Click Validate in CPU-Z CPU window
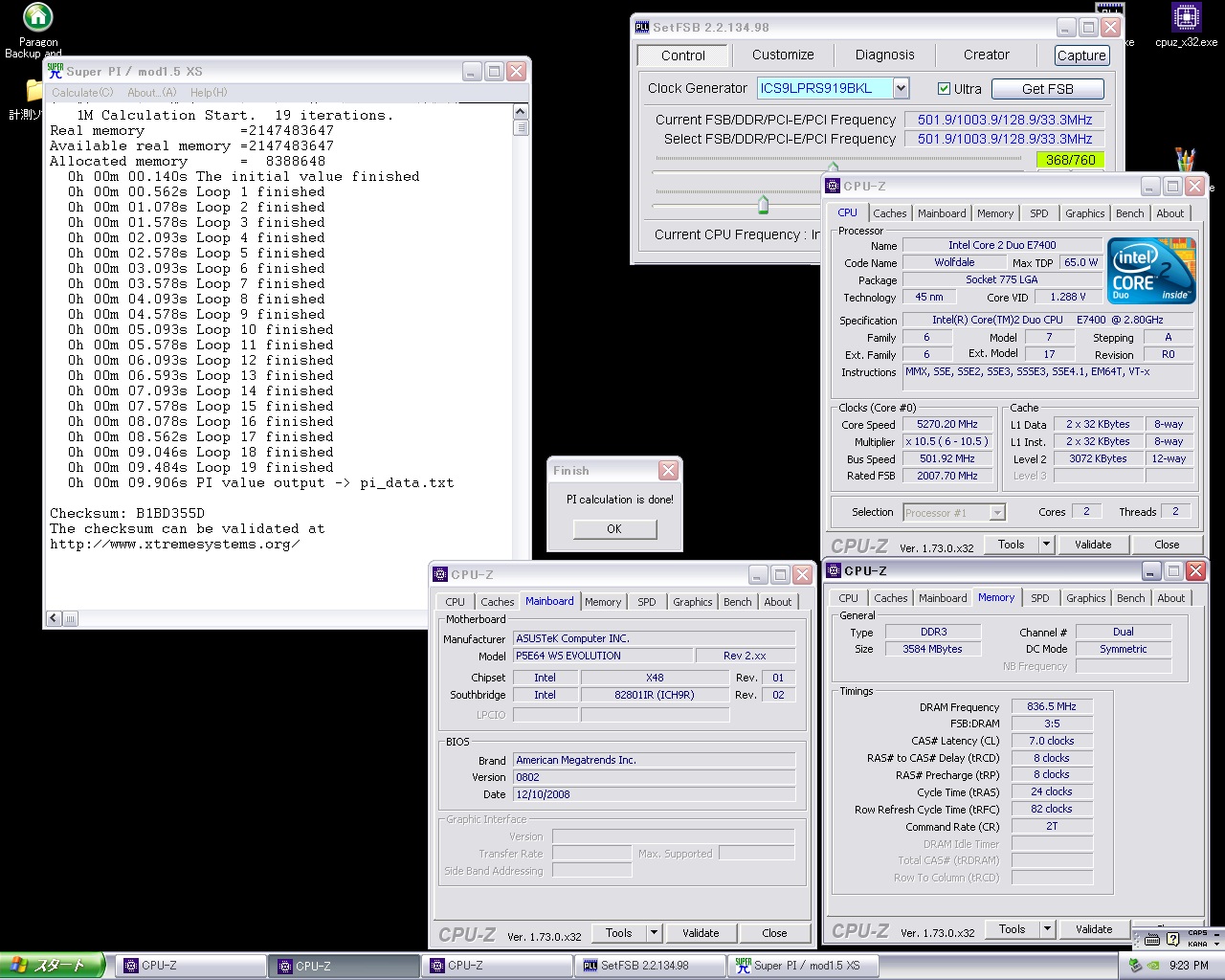 point(1093,545)
